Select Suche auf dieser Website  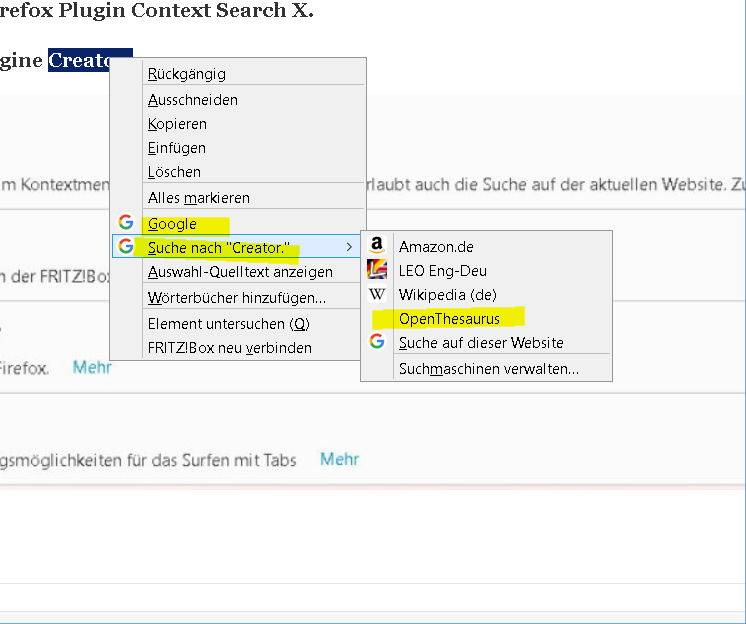pos(486,342)
